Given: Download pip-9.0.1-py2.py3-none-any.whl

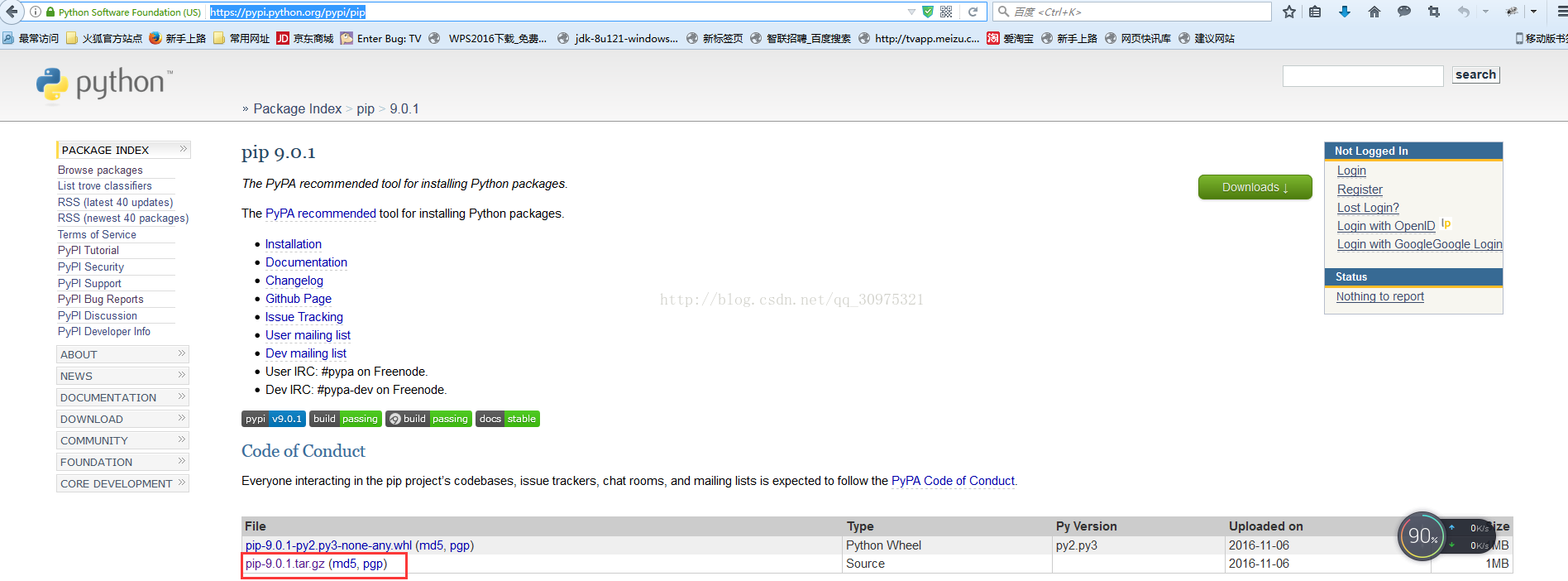Looking at the screenshot, I should tap(328, 545).
